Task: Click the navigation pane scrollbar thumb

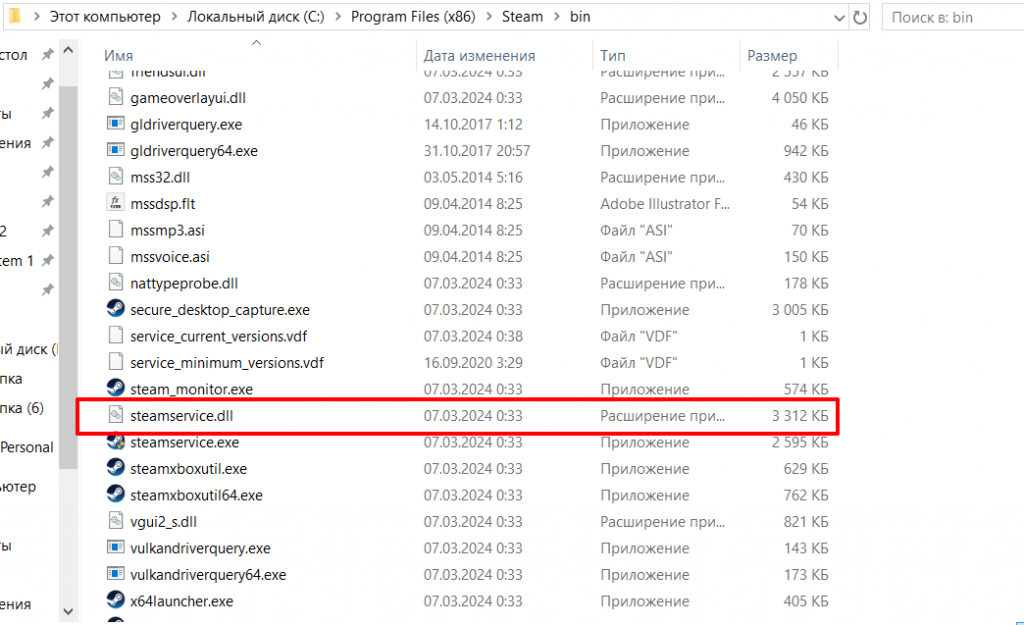Action: (68, 277)
